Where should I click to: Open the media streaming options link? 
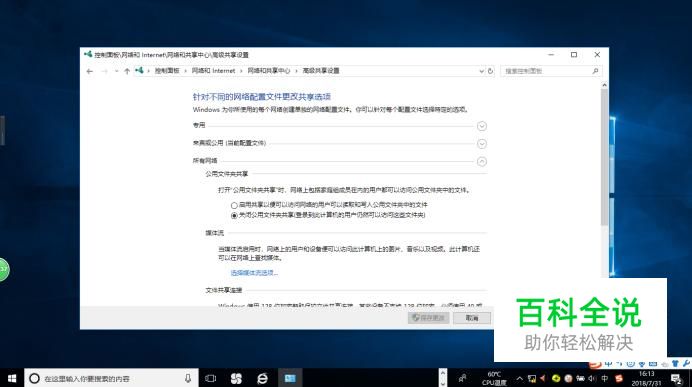tap(254, 273)
